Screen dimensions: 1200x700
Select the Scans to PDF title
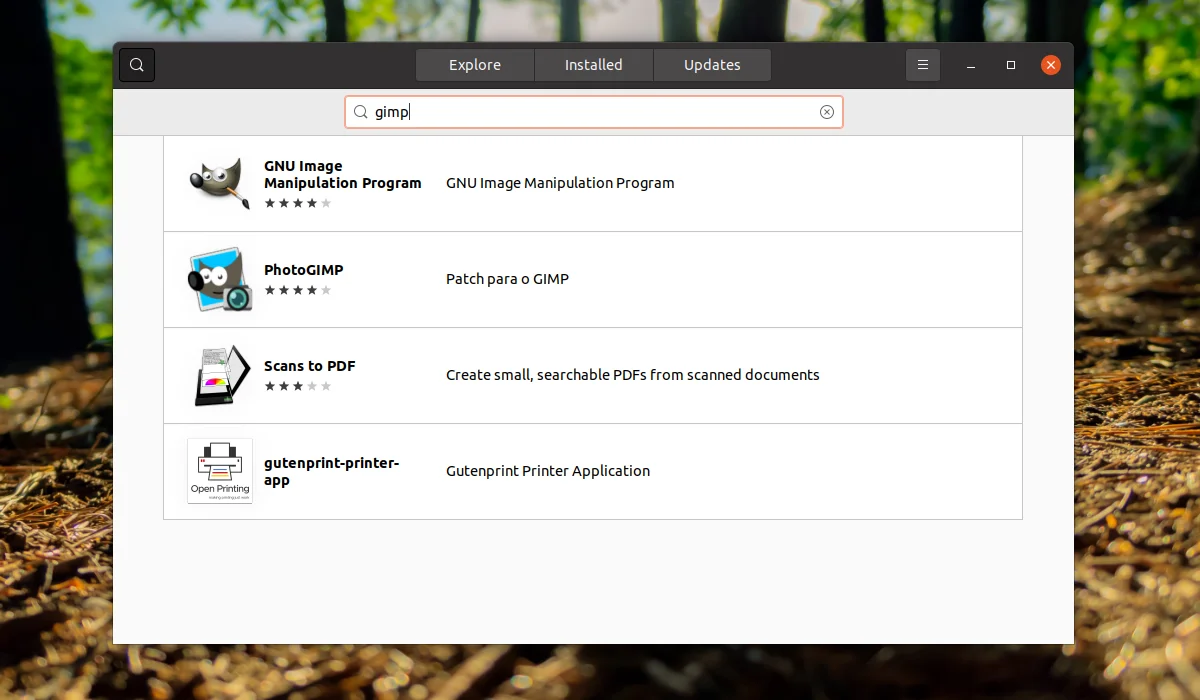click(x=309, y=366)
